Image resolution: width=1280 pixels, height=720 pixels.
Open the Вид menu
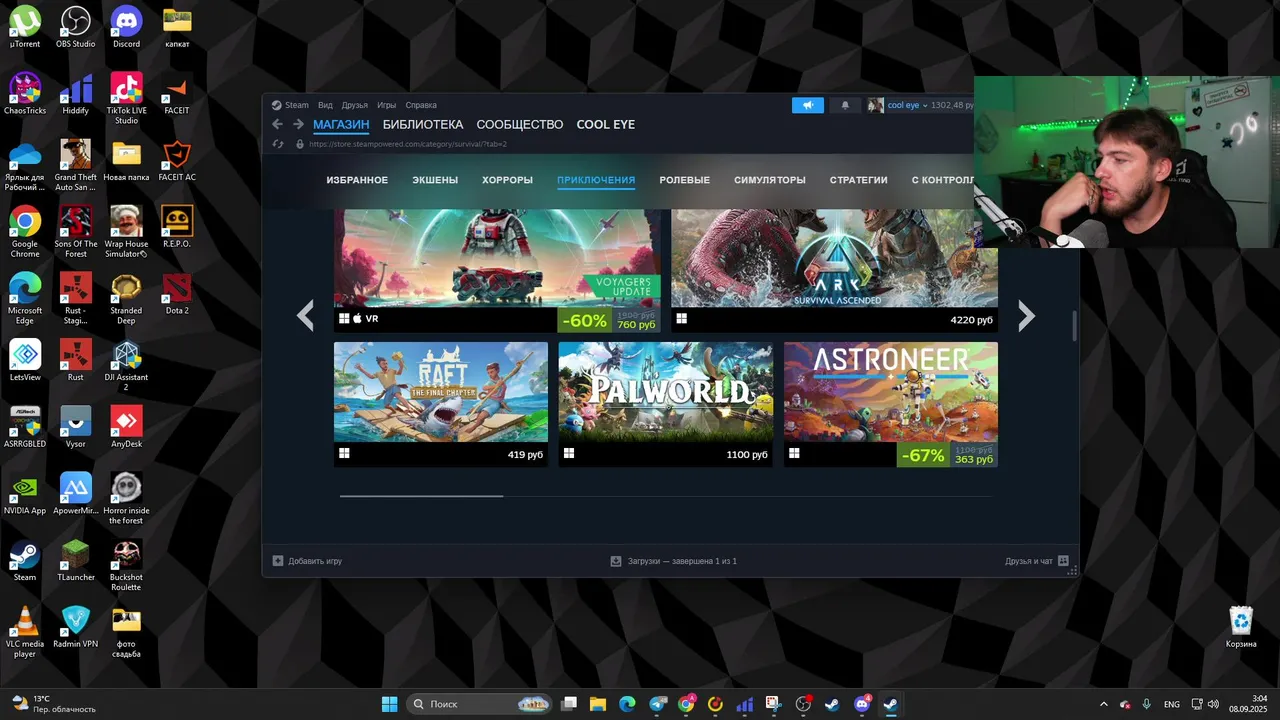tap(325, 105)
